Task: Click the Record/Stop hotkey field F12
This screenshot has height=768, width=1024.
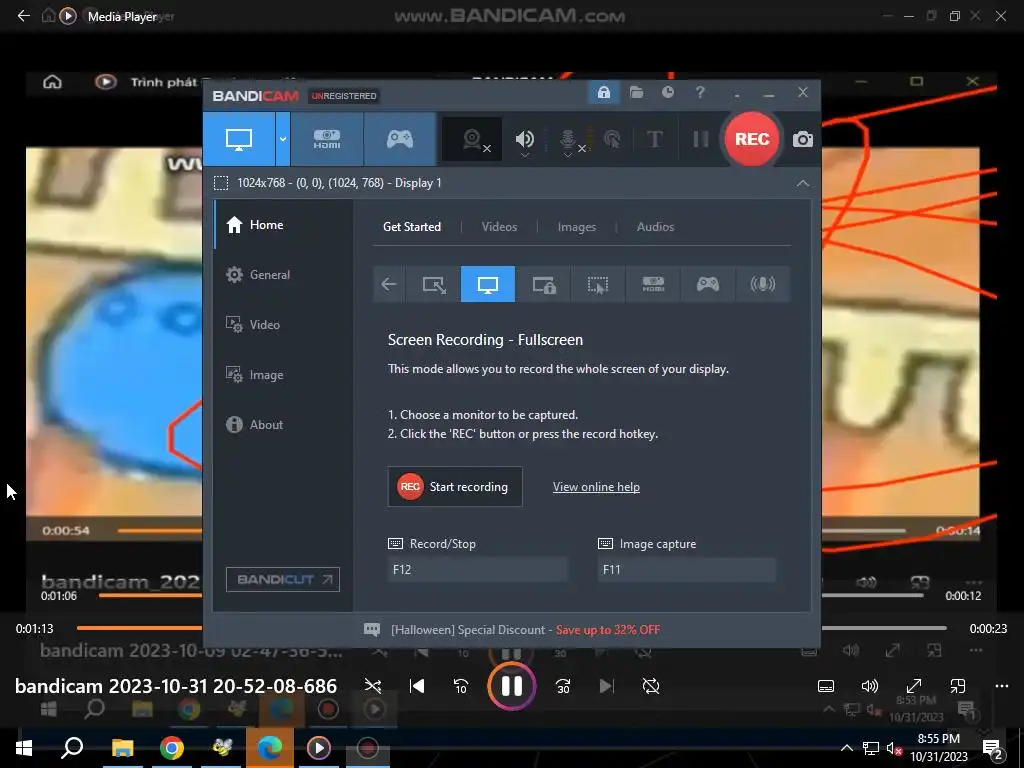Action: [477, 569]
